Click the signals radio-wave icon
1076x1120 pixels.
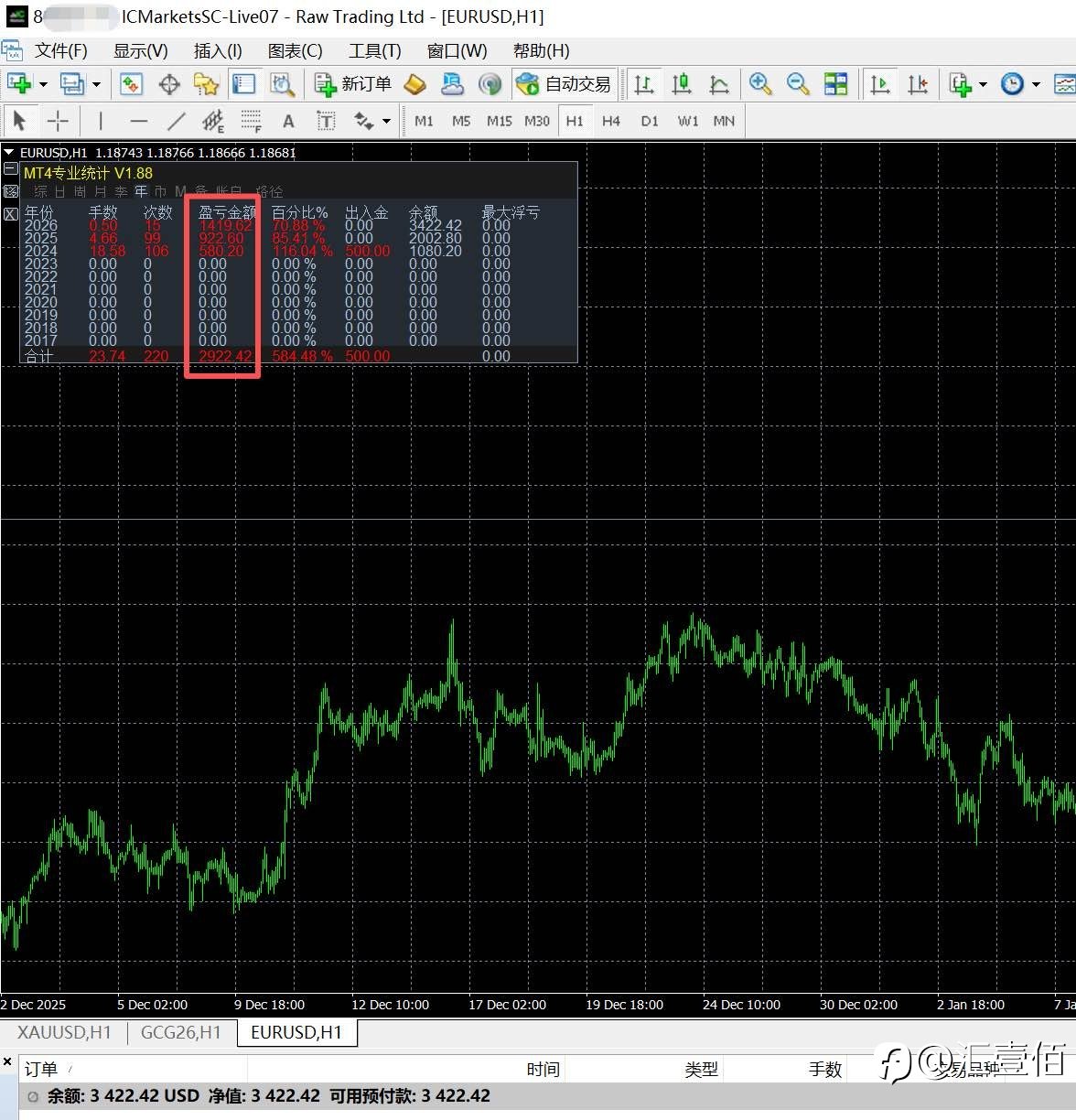(x=490, y=84)
